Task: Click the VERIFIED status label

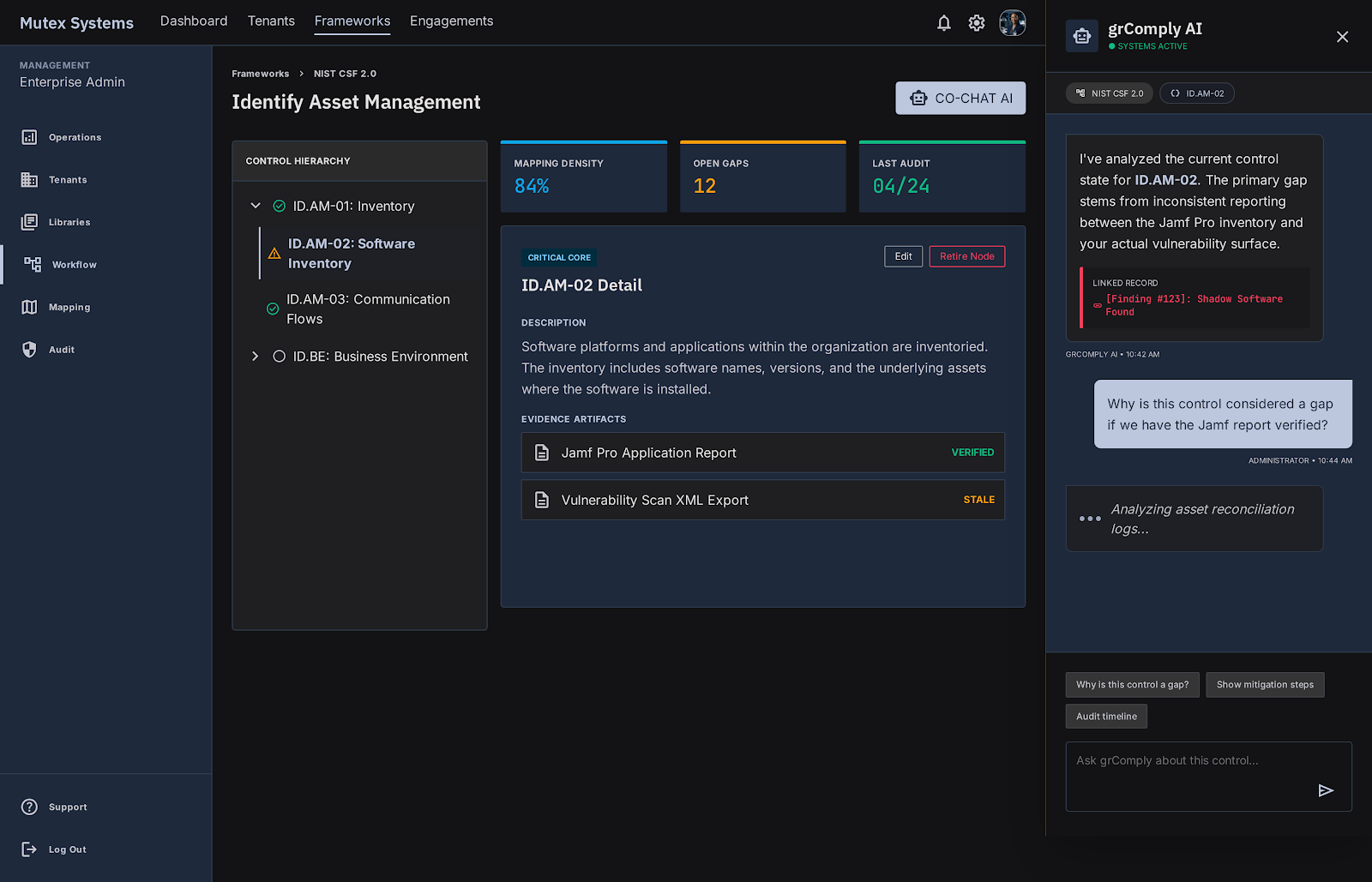Action: tap(972, 453)
